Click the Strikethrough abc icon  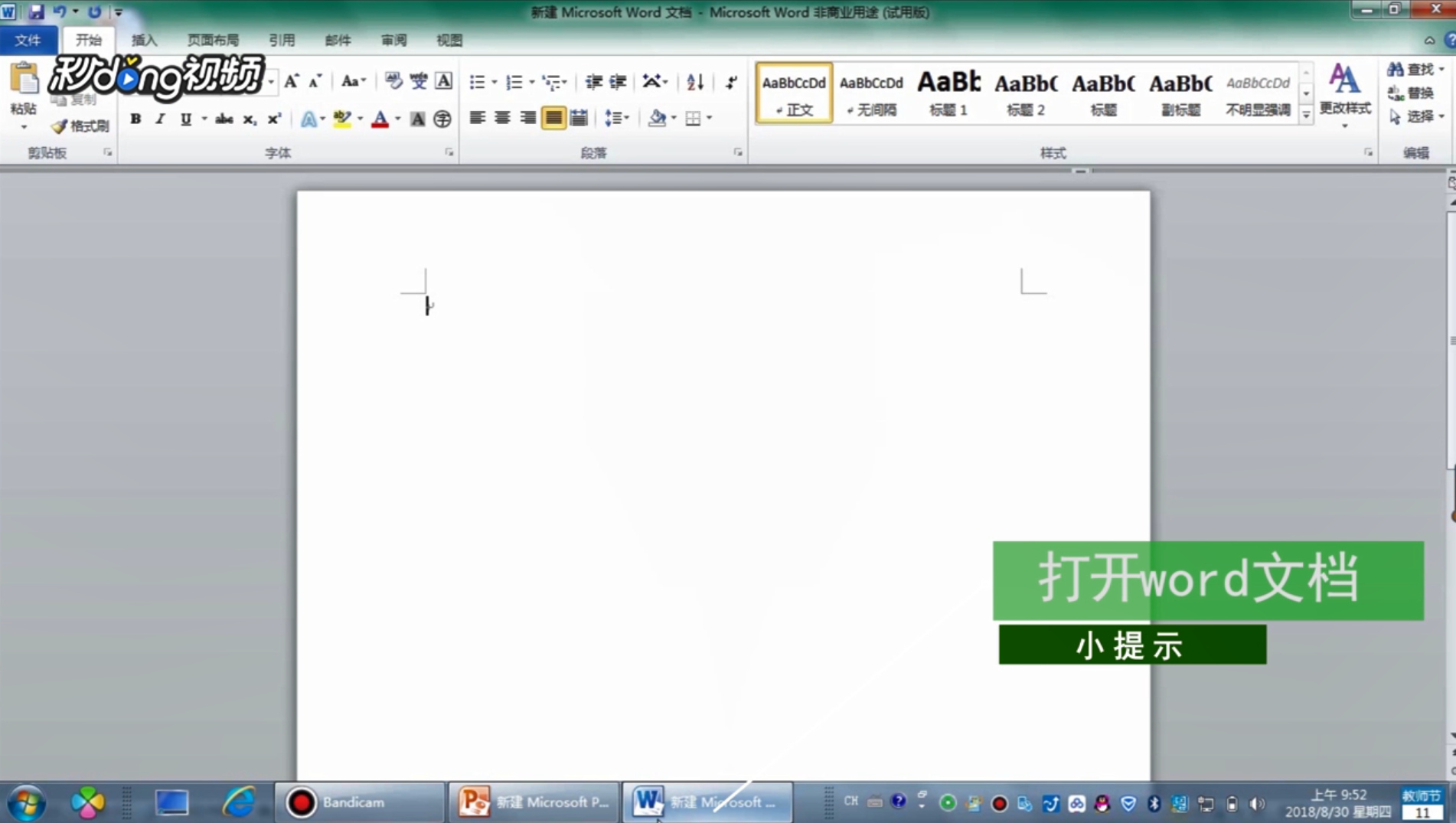click(224, 119)
